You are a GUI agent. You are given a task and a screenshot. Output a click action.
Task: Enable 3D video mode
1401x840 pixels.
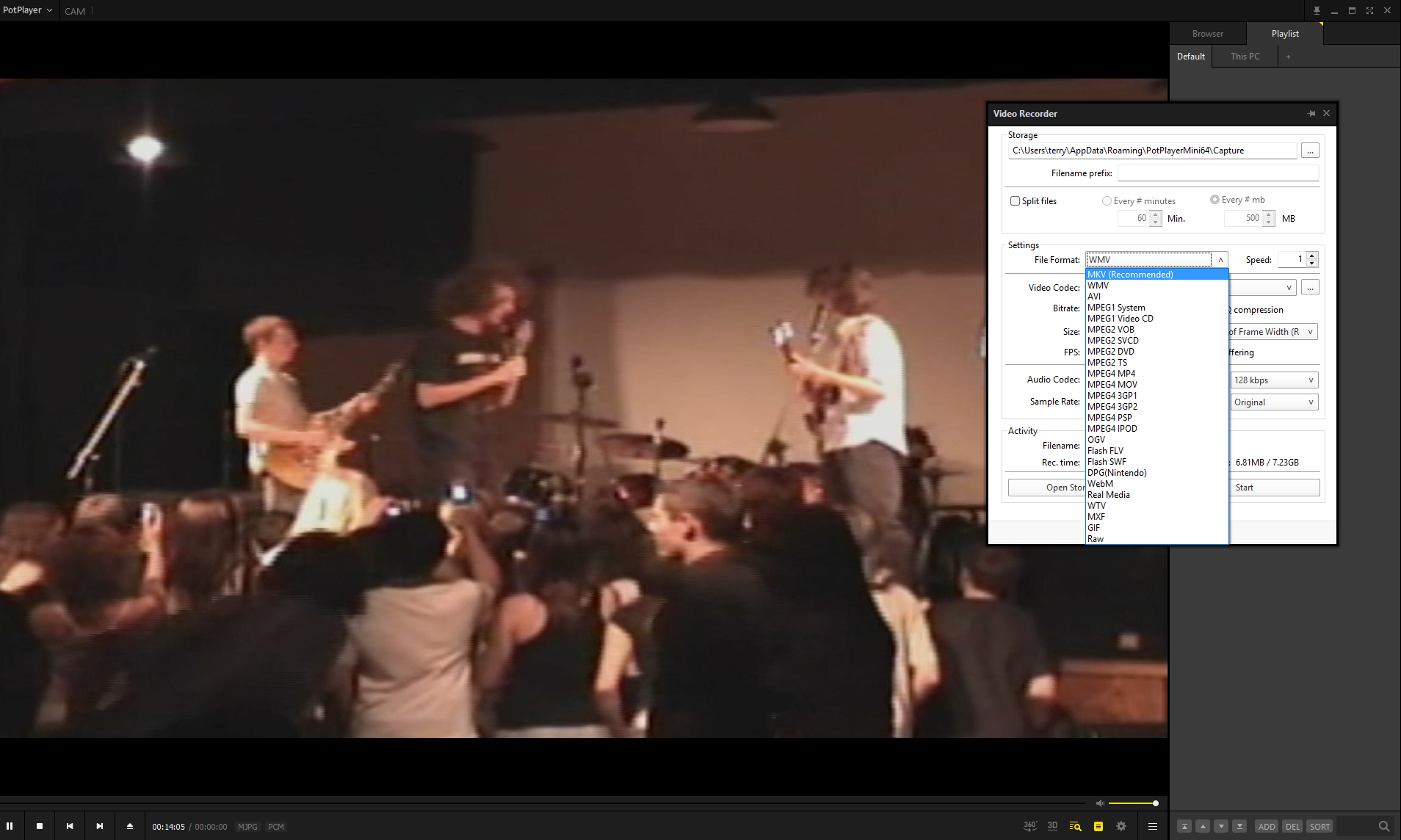(1053, 825)
